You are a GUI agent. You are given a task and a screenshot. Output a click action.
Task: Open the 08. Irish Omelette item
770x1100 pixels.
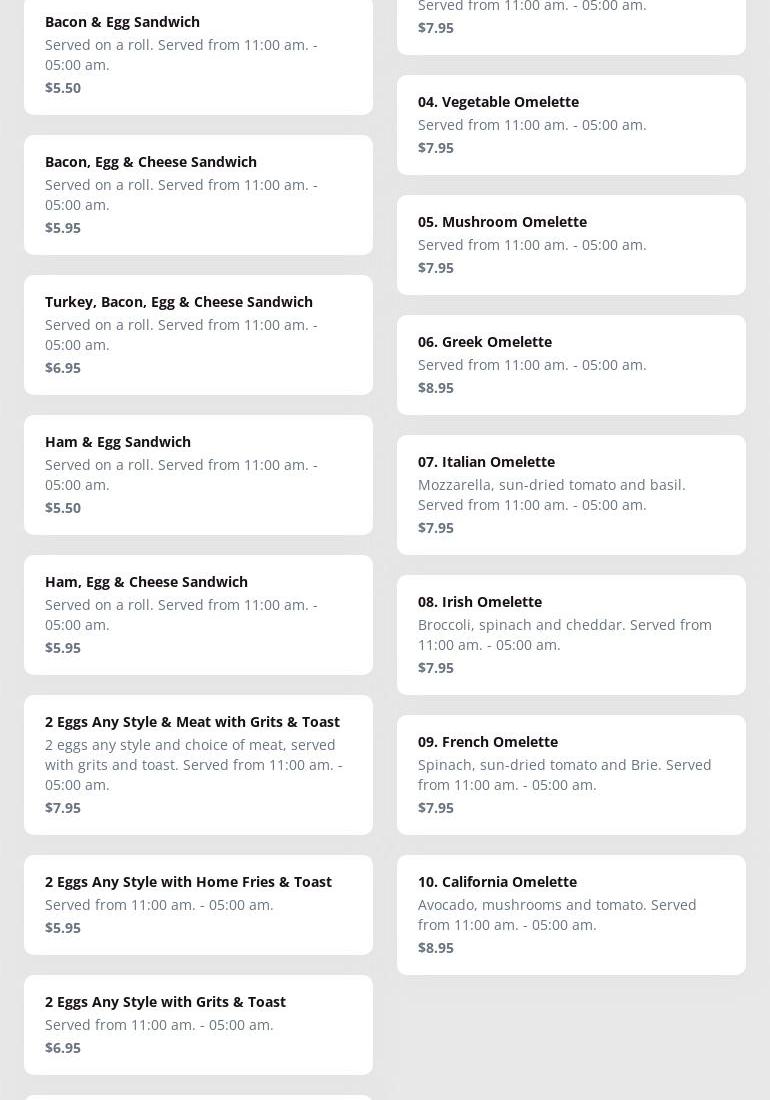point(571,634)
